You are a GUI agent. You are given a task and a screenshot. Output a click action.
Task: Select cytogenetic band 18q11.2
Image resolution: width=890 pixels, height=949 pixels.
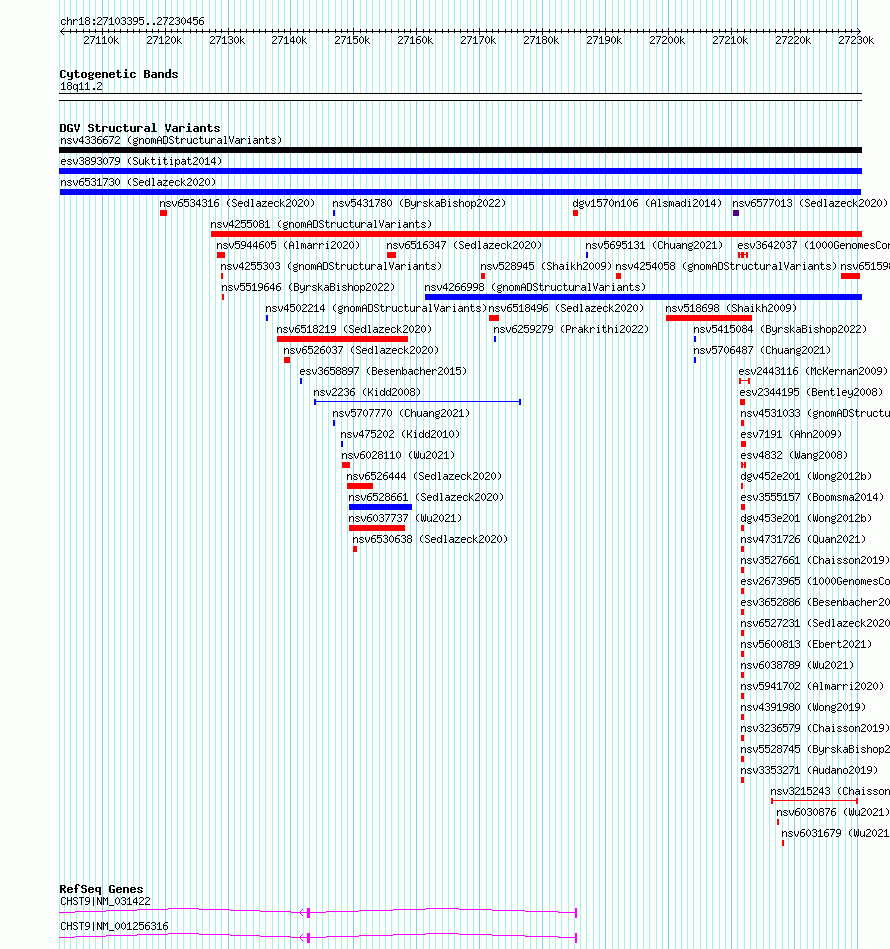[81, 87]
